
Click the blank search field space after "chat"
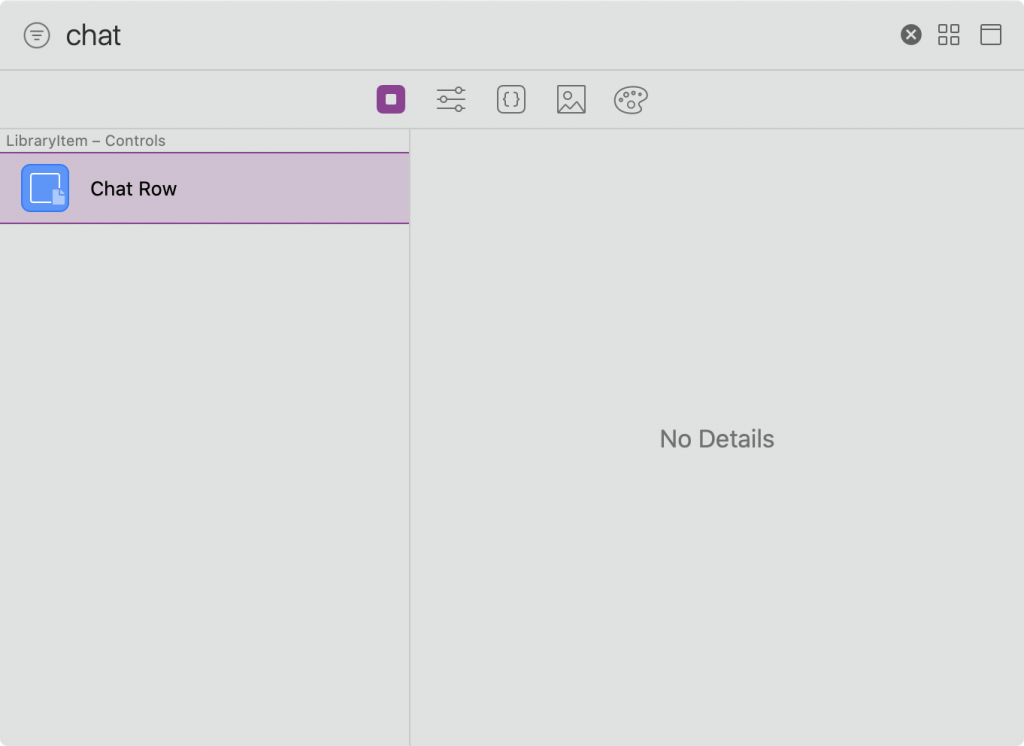click(x=509, y=35)
